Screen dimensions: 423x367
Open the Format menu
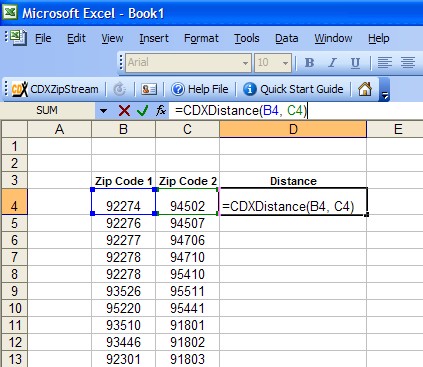coord(201,38)
